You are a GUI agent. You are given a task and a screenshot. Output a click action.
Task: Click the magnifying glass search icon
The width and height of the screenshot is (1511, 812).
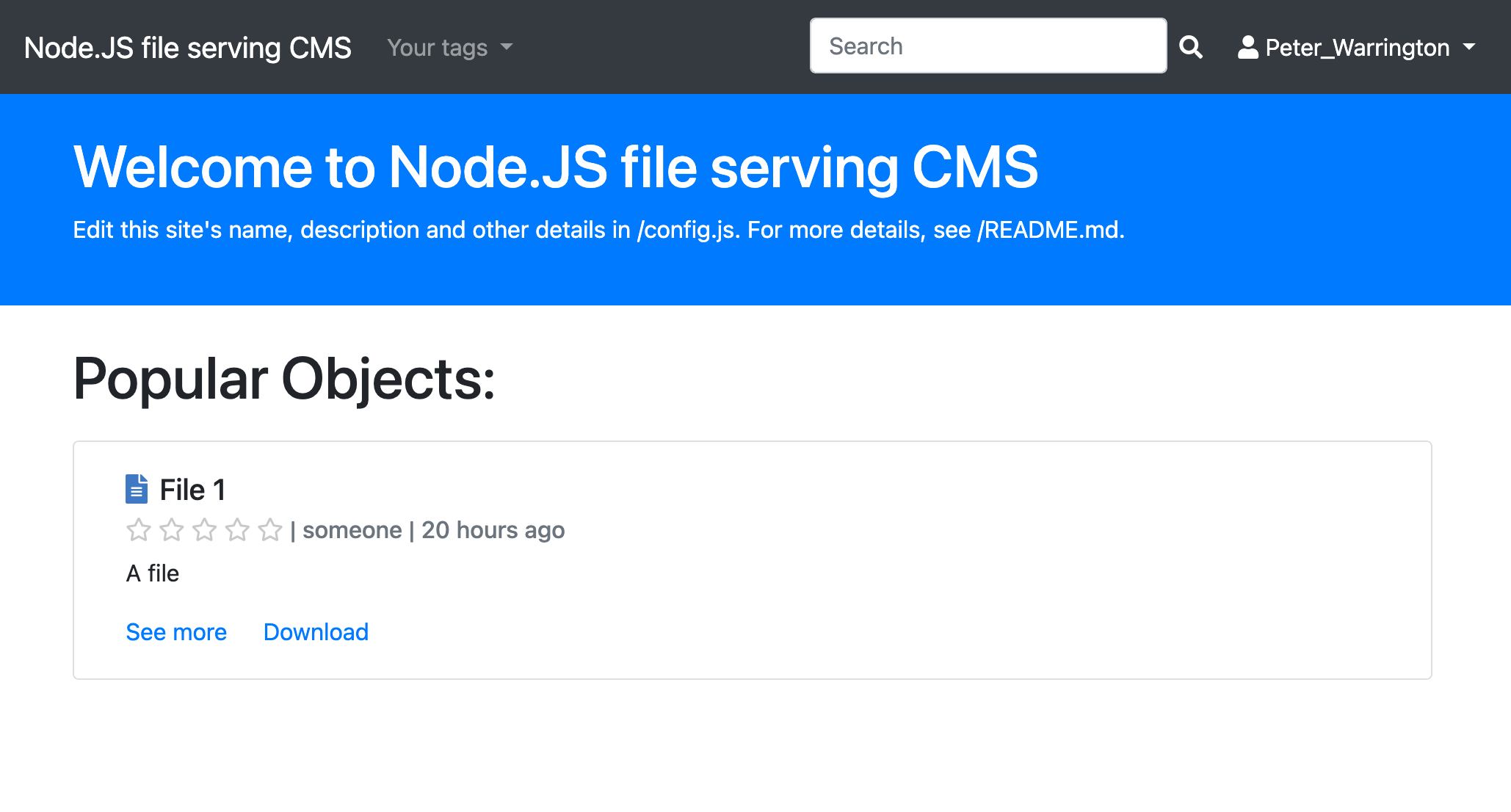pyautogui.click(x=1190, y=47)
